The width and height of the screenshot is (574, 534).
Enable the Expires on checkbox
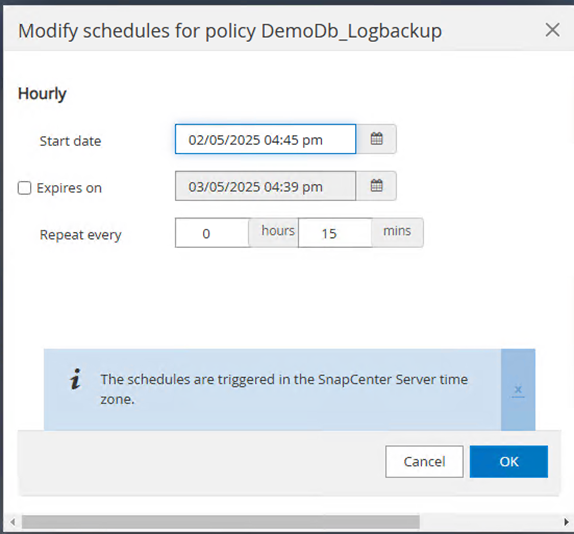click(25, 188)
